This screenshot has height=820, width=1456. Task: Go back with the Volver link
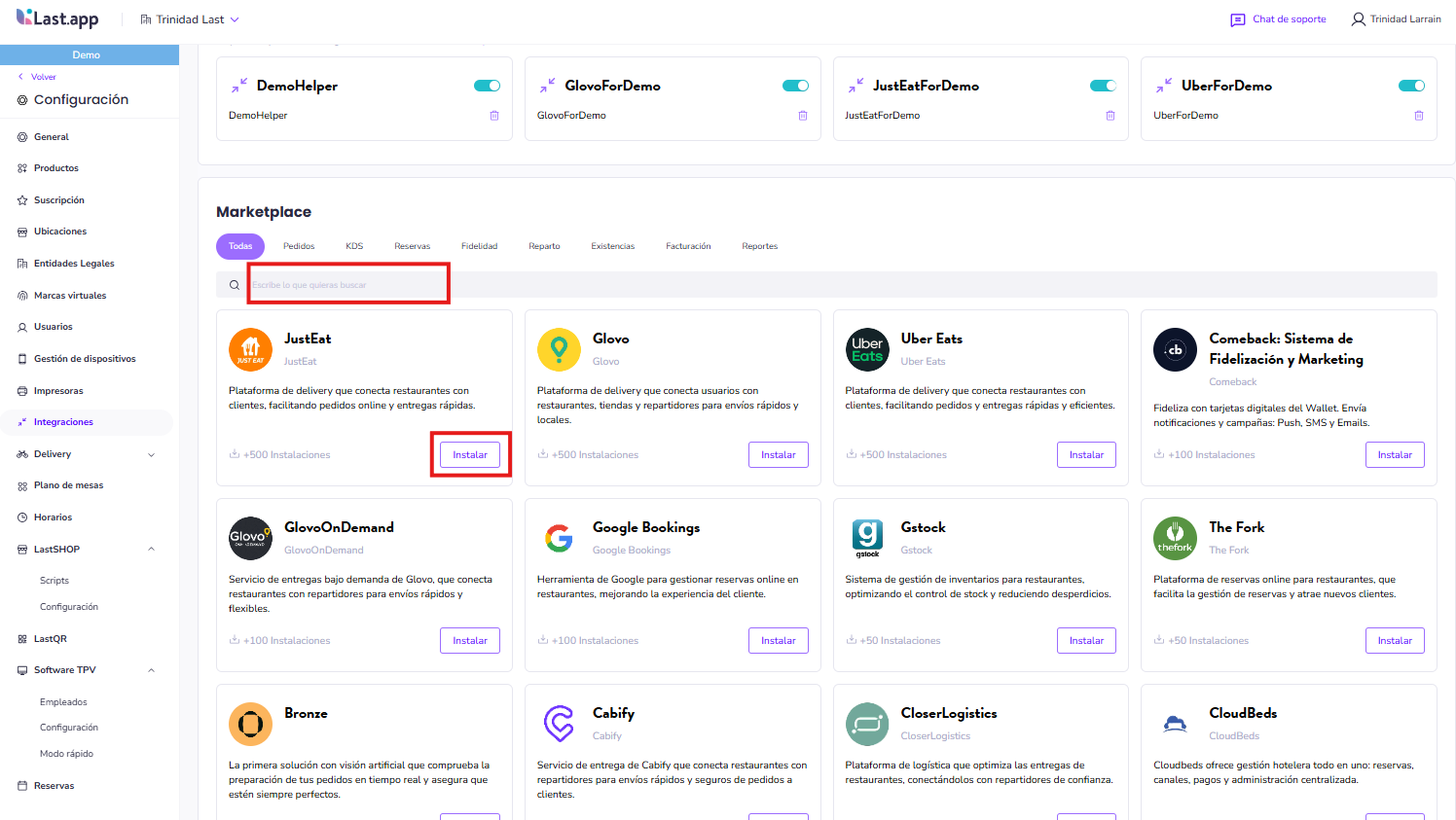pos(38,77)
